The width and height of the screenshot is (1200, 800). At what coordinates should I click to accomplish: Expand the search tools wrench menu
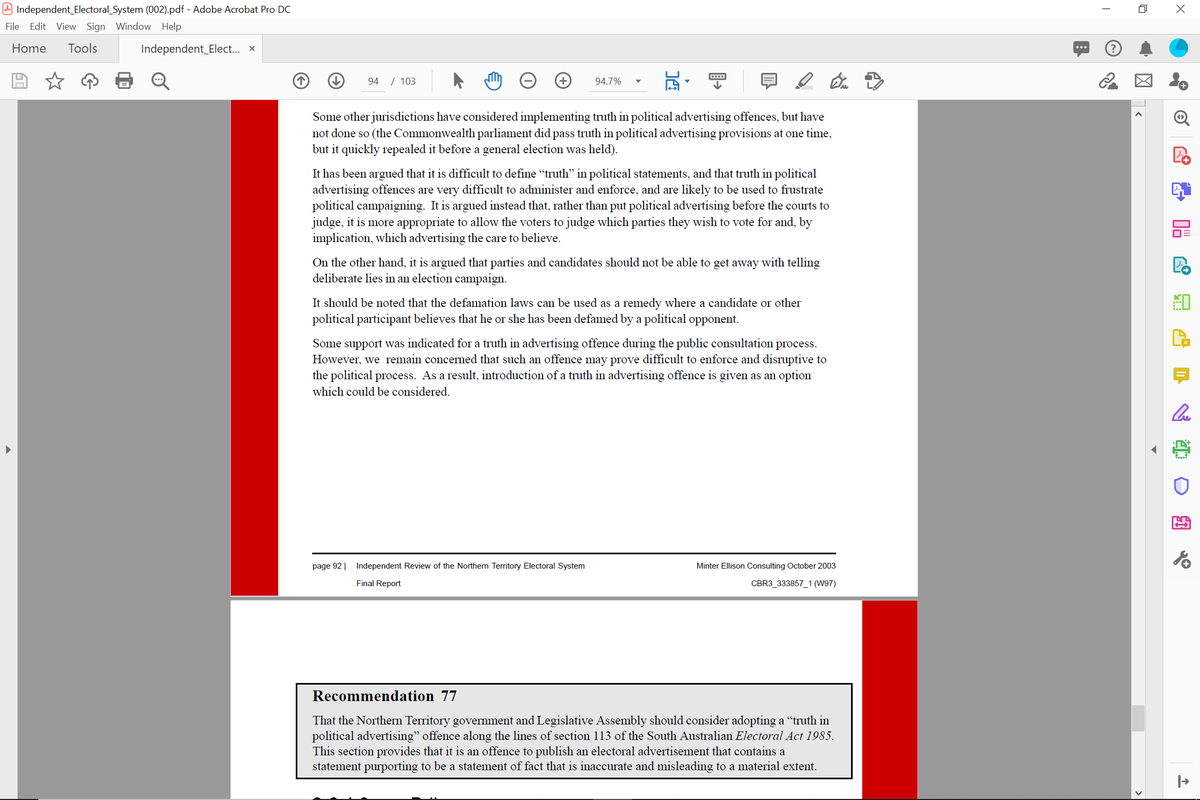pos(1181,558)
